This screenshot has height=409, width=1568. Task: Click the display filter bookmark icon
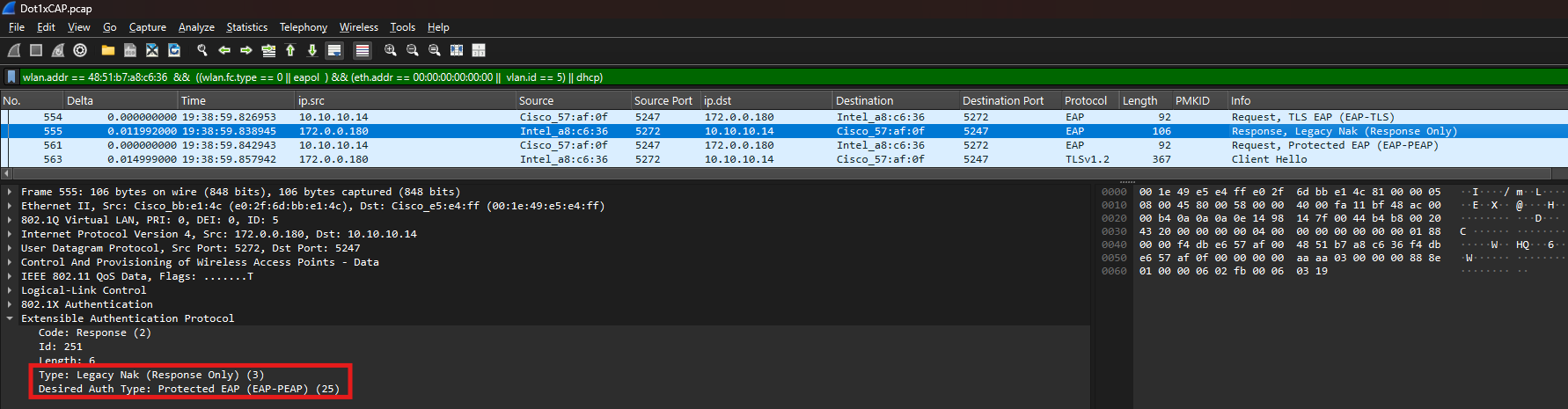pyautogui.click(x=11, y=77)
